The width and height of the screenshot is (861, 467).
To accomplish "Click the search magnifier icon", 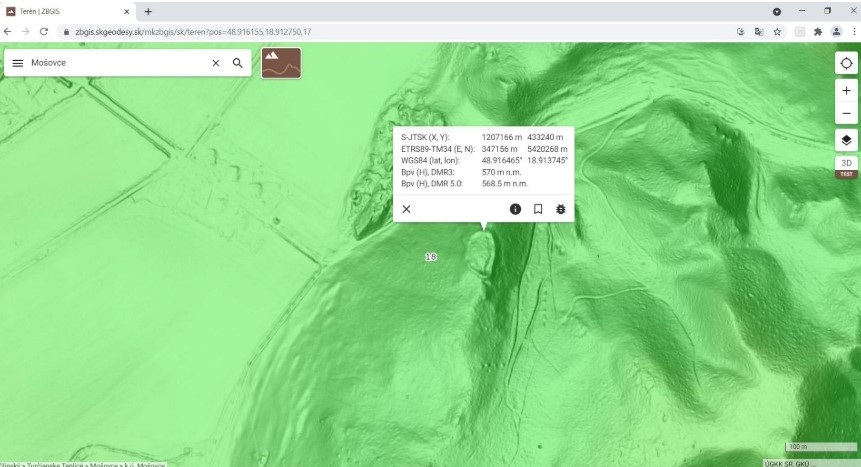I will pyautogui.click(x=238, y=63).
